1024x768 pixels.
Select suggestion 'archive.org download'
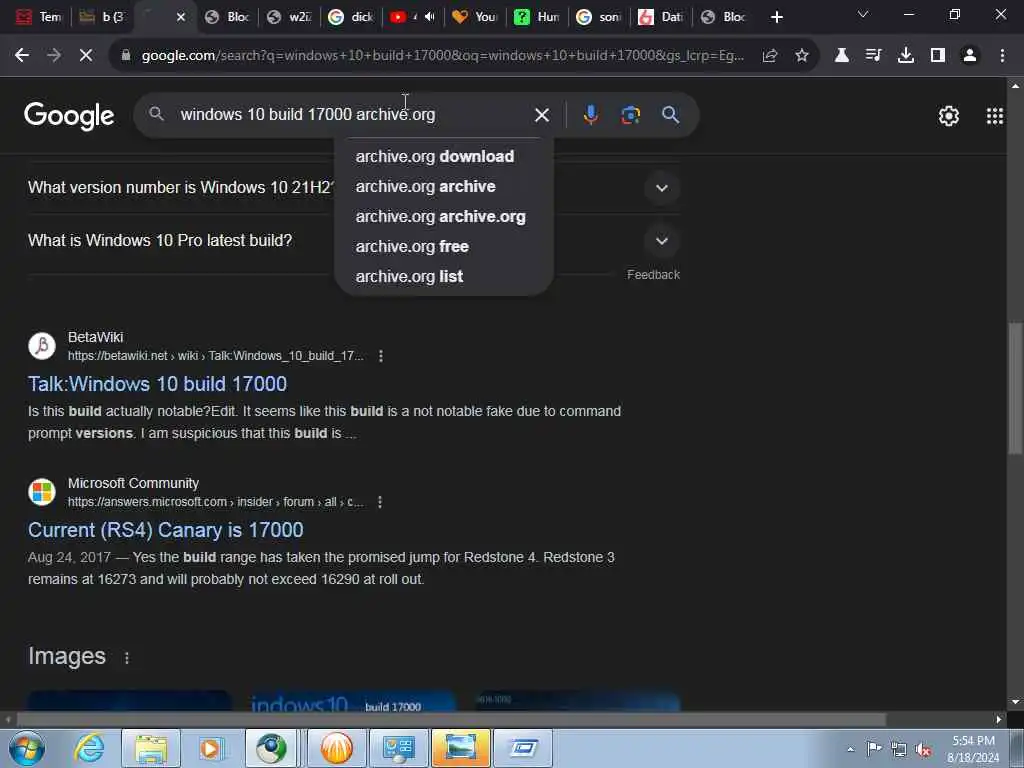[444, 157]
